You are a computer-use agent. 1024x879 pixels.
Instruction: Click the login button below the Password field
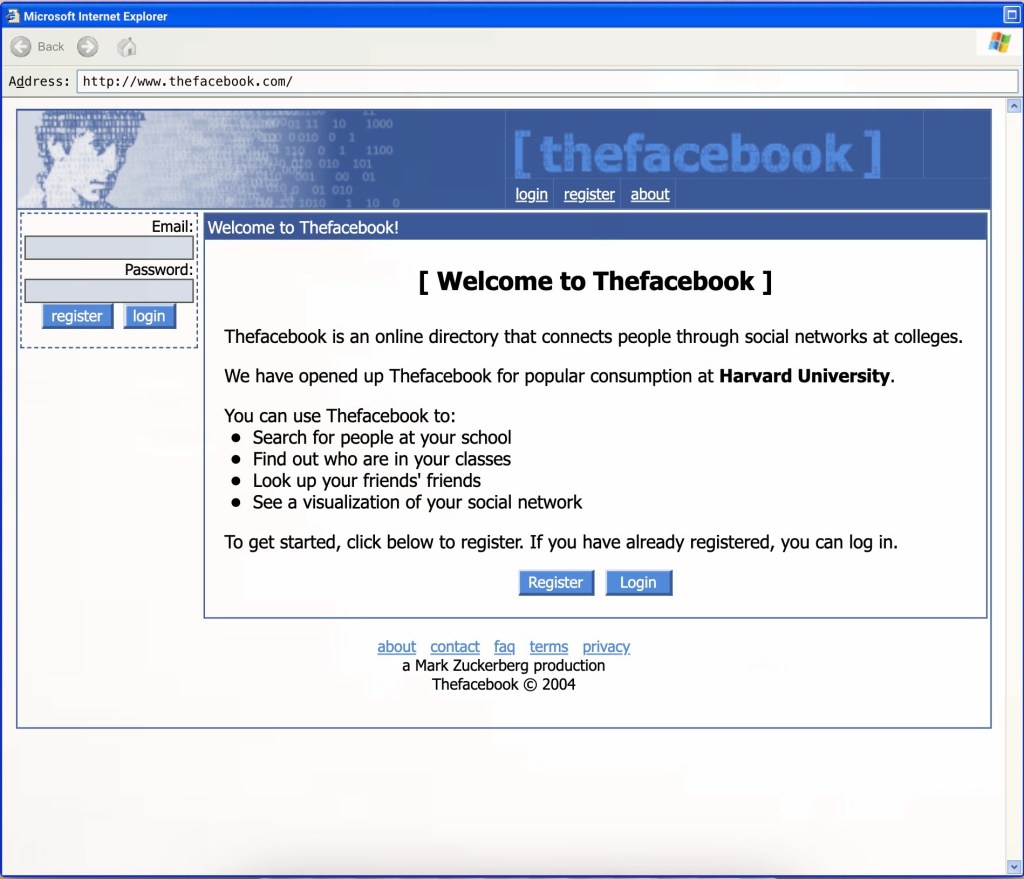click(x=149, y=317)
